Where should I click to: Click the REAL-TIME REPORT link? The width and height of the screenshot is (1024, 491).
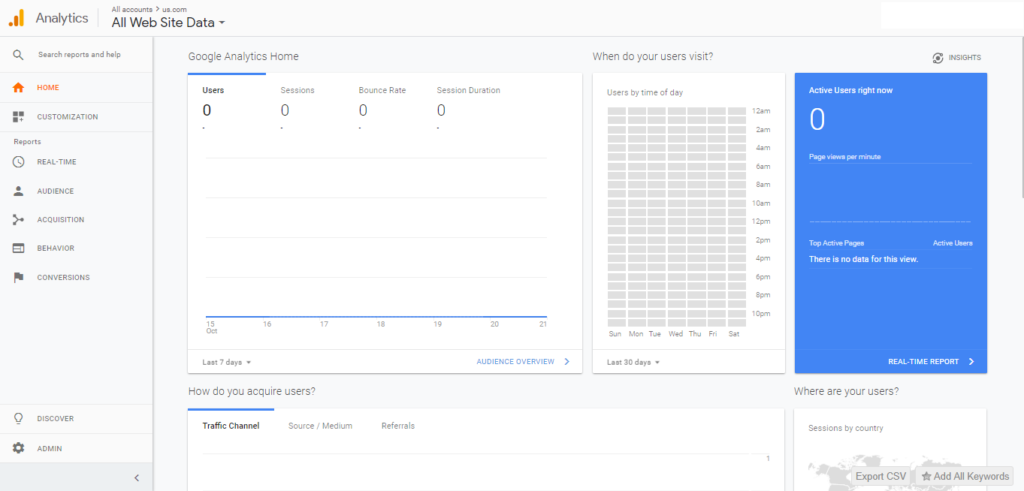pyautogui.click(x=923, y=362)
